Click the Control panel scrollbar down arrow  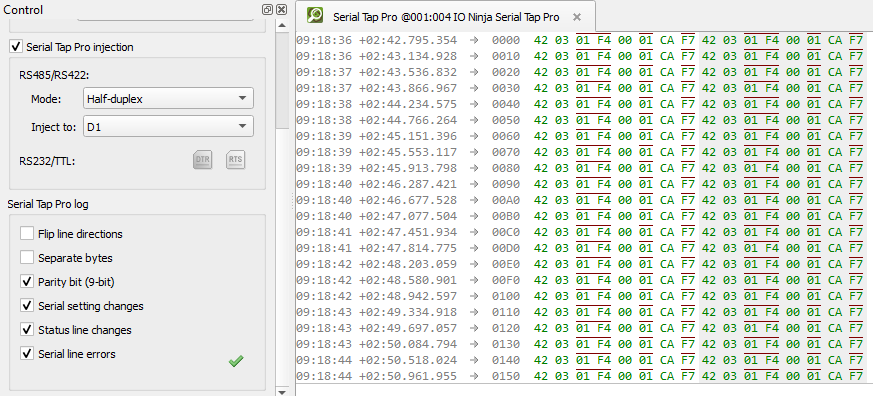282,392
